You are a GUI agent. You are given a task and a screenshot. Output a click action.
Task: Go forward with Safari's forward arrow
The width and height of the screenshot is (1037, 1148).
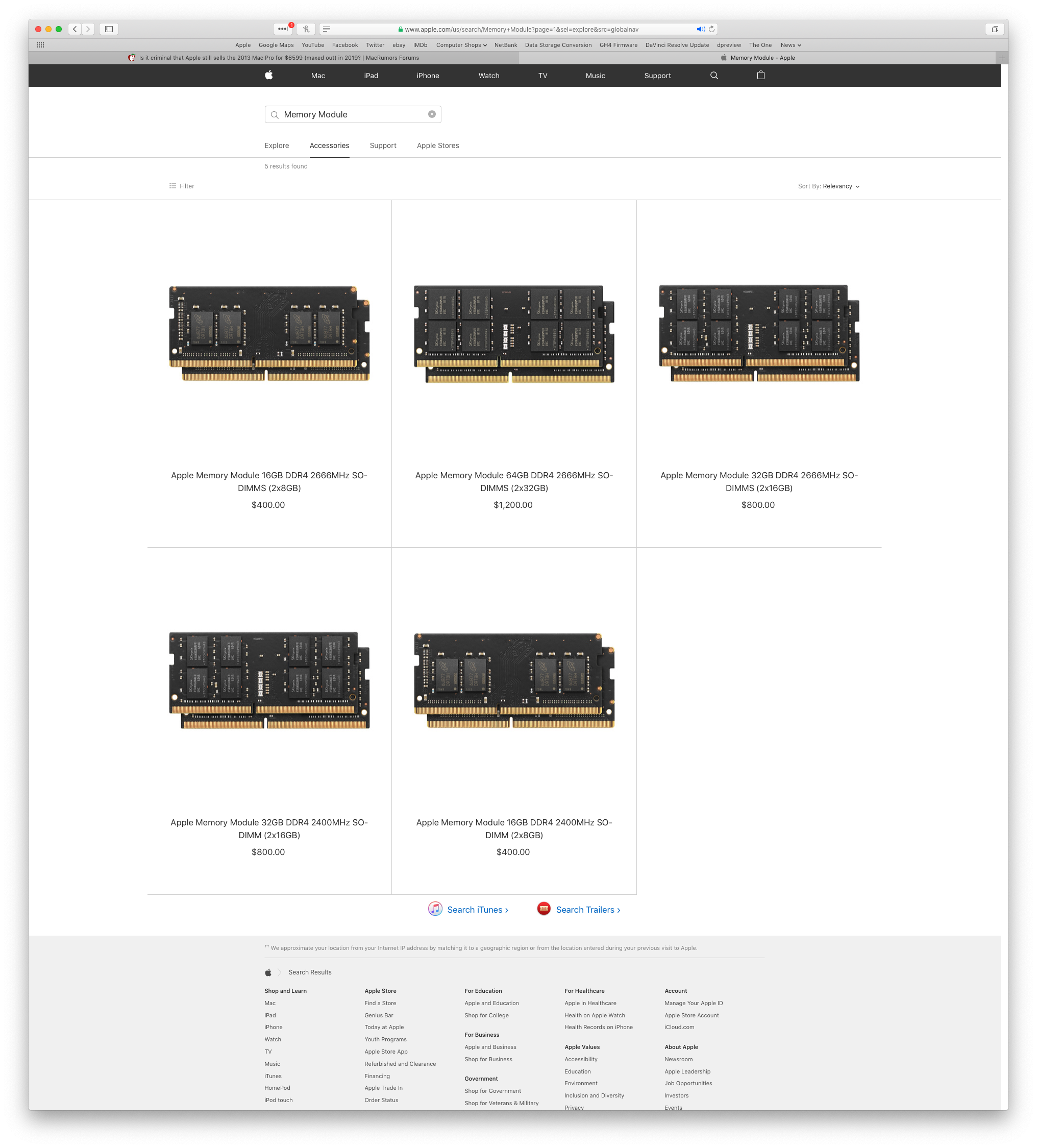pos(88,29)
